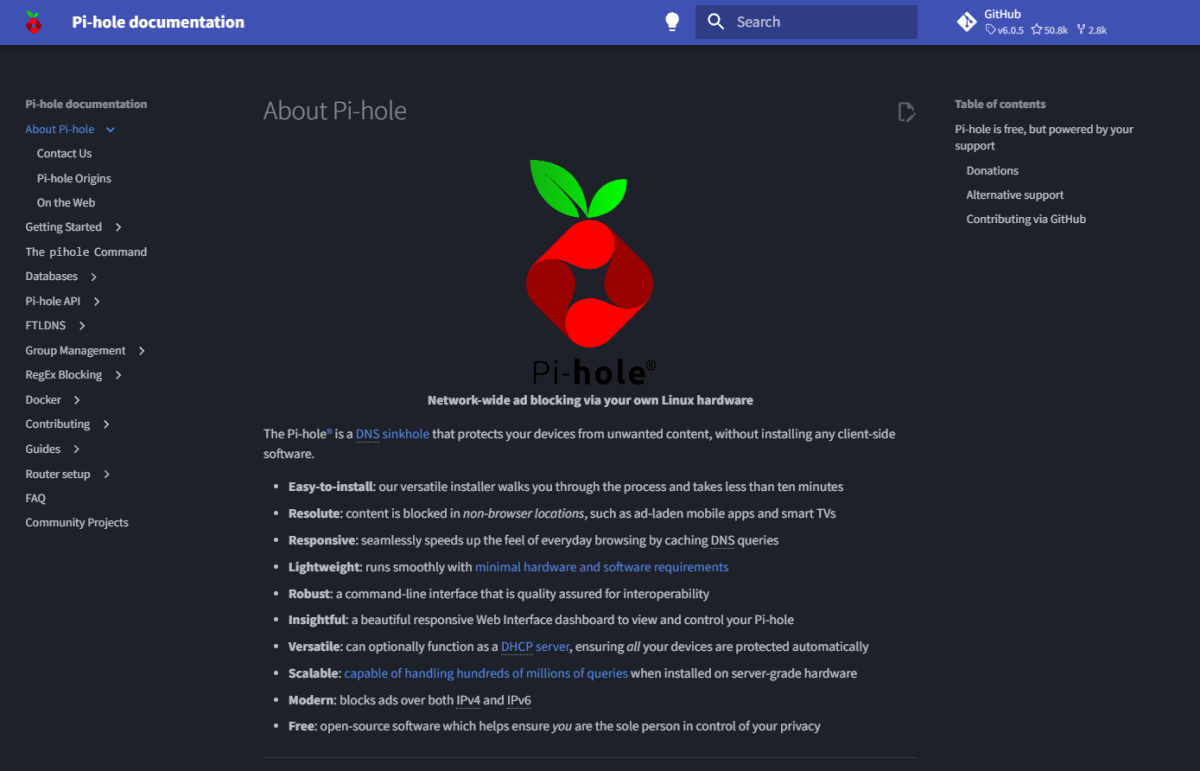Click the IPv6 abbreviation text
The height and width of the screenshot is (771, 1200).
[519, 701]
